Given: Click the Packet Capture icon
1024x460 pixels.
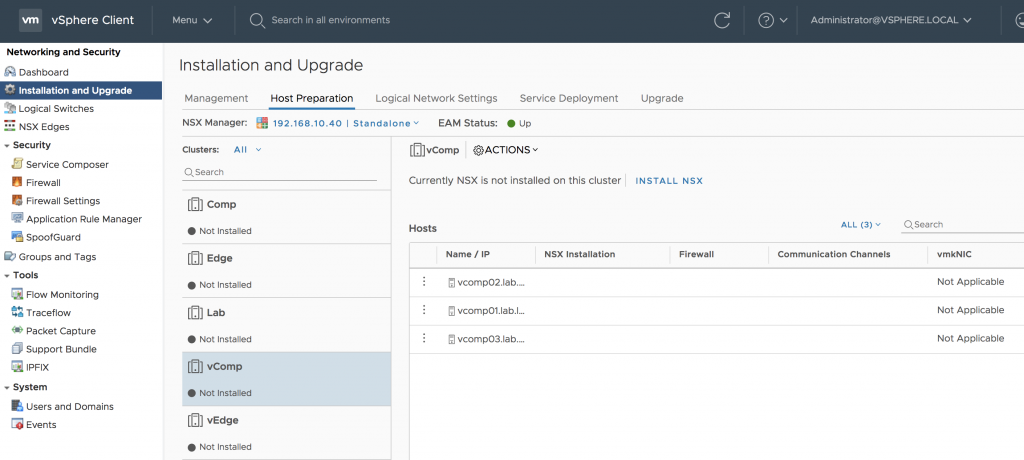Looking at the screenshot, I should coord(18,331).
